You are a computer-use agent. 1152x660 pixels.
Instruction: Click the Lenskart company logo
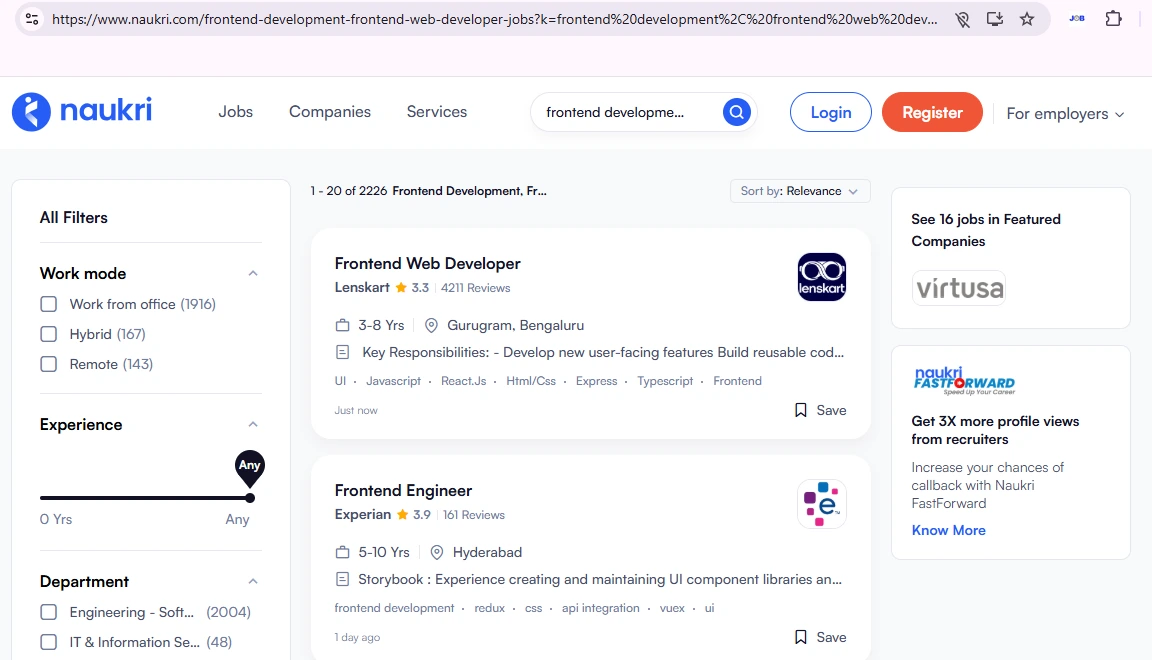pyautogui.click(x=821, y=277)
